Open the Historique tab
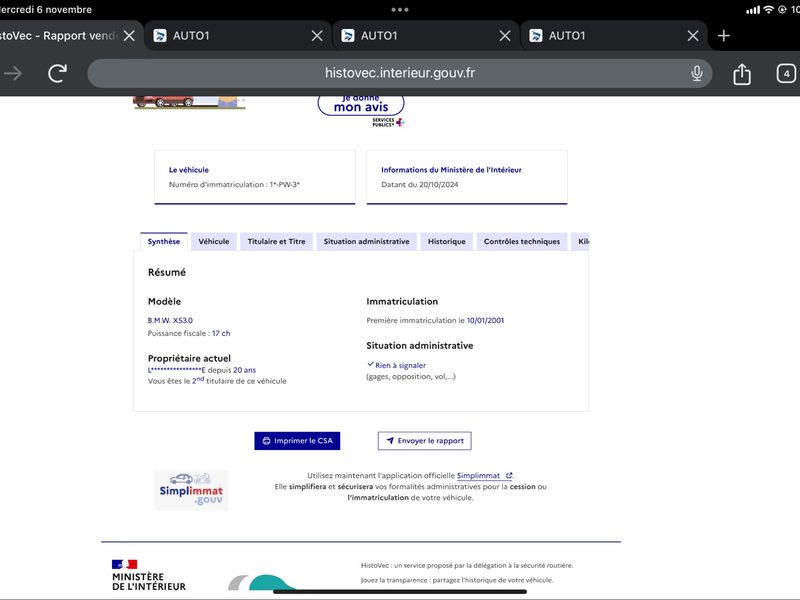The height and width of the screenshot is (600, 800). tap(446, 242)
